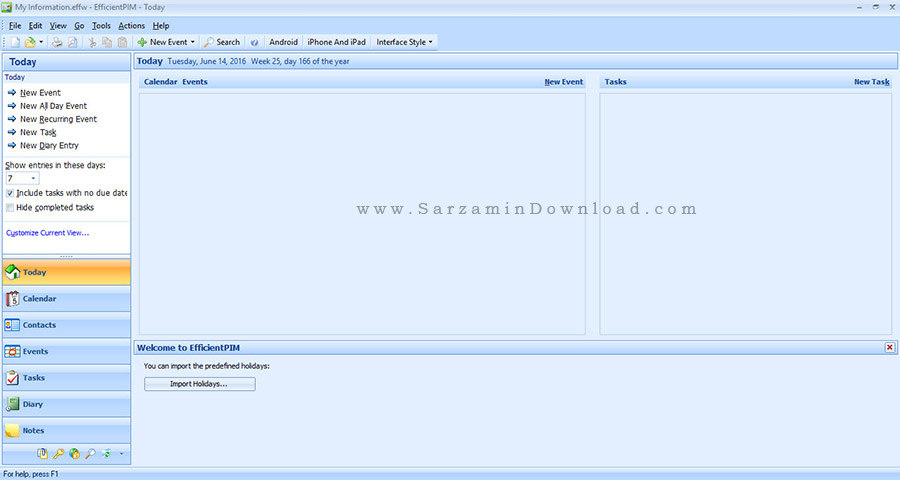Click the Paste clipboard icon
The width and height of the screenshot is (900, 480).
(x=122, y=42)
